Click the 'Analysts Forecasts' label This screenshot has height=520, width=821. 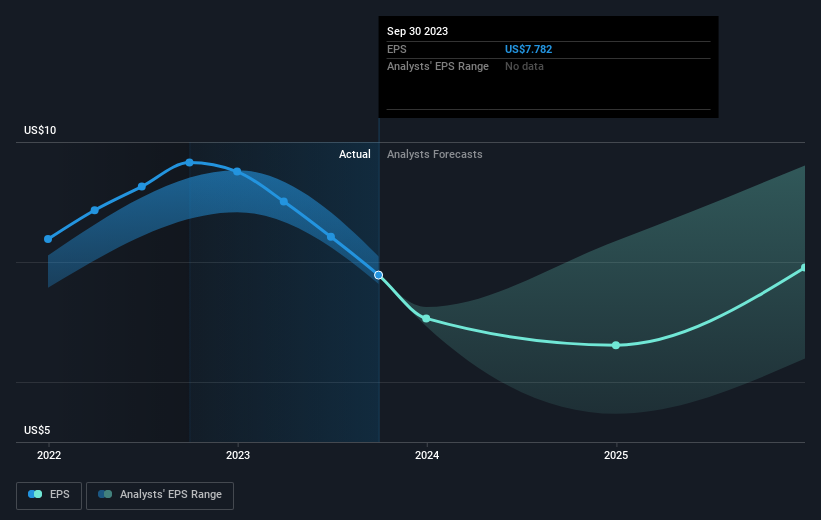tap(435, 154)
